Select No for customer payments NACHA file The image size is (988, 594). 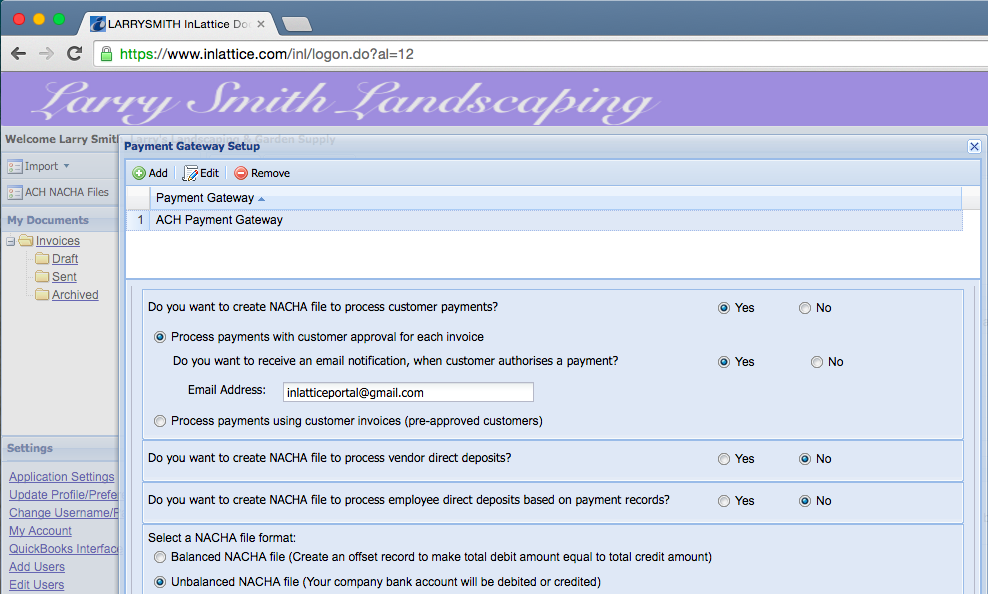pyautogui.click(x=805, y=308)
